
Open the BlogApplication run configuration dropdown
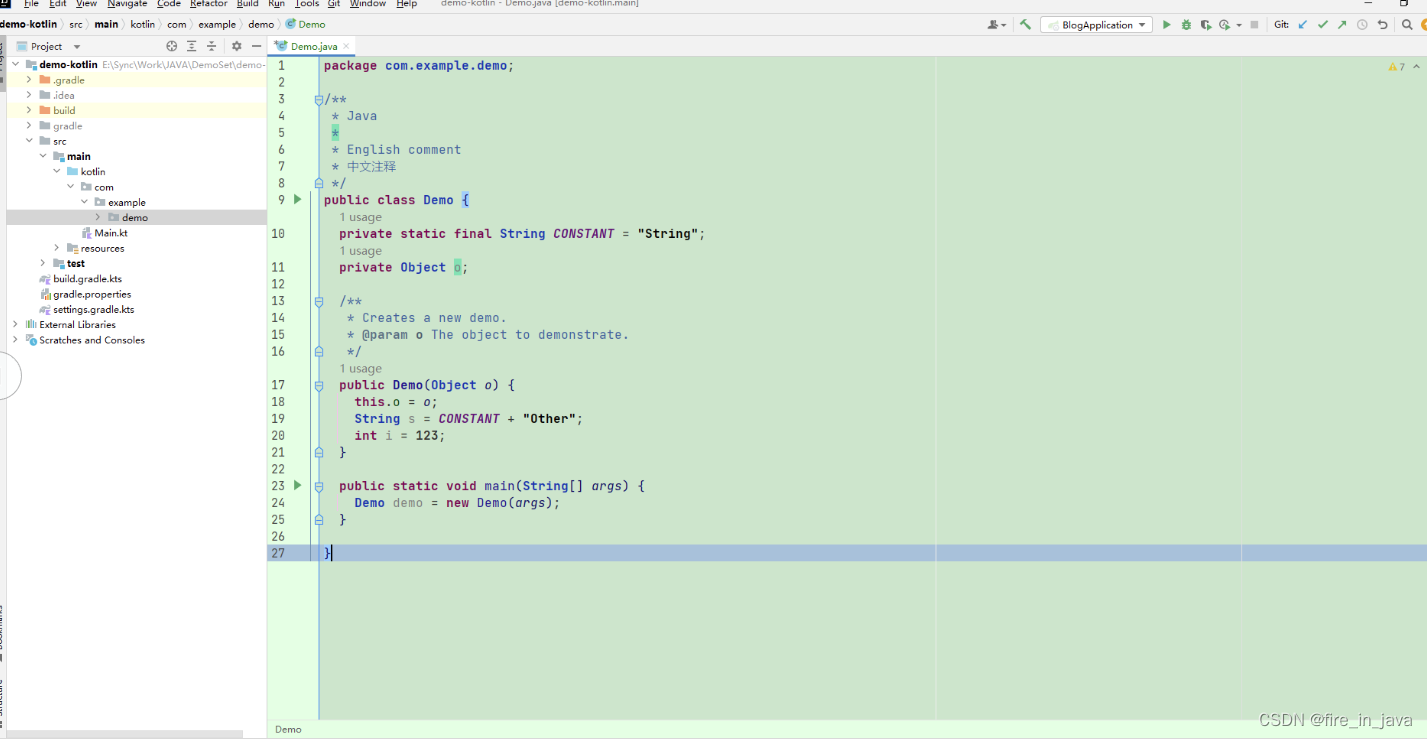1097,25
